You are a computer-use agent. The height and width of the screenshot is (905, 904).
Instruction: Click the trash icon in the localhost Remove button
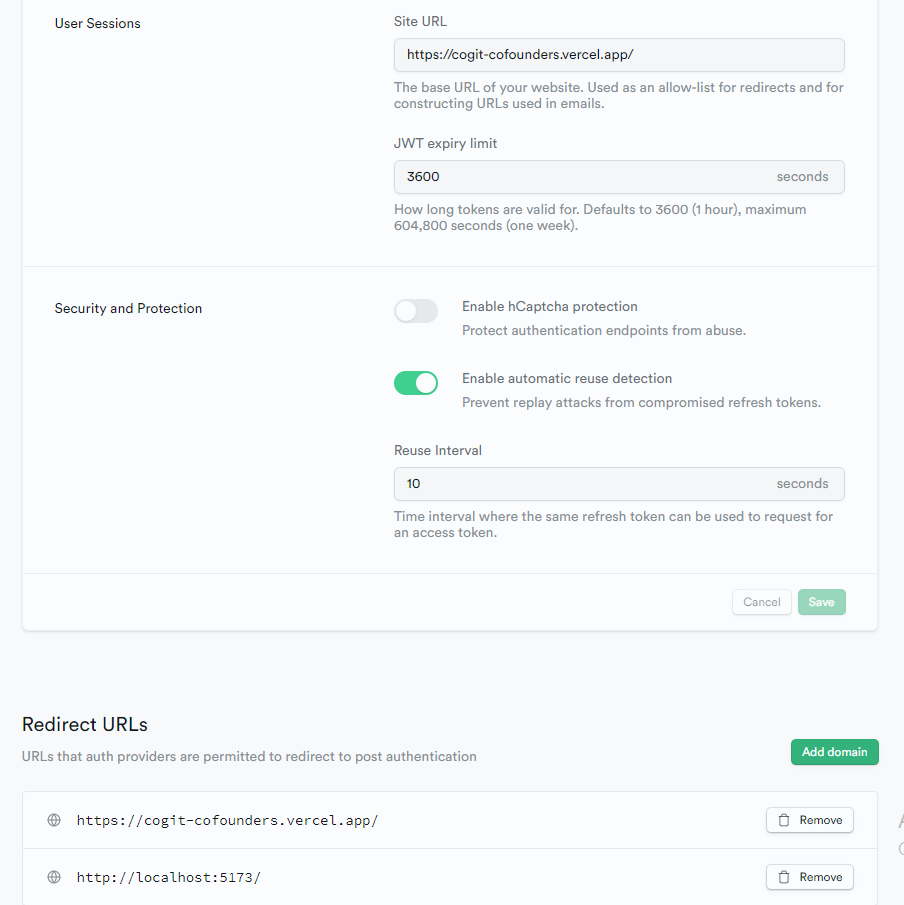pyautogui.click(x=783, y=877)
